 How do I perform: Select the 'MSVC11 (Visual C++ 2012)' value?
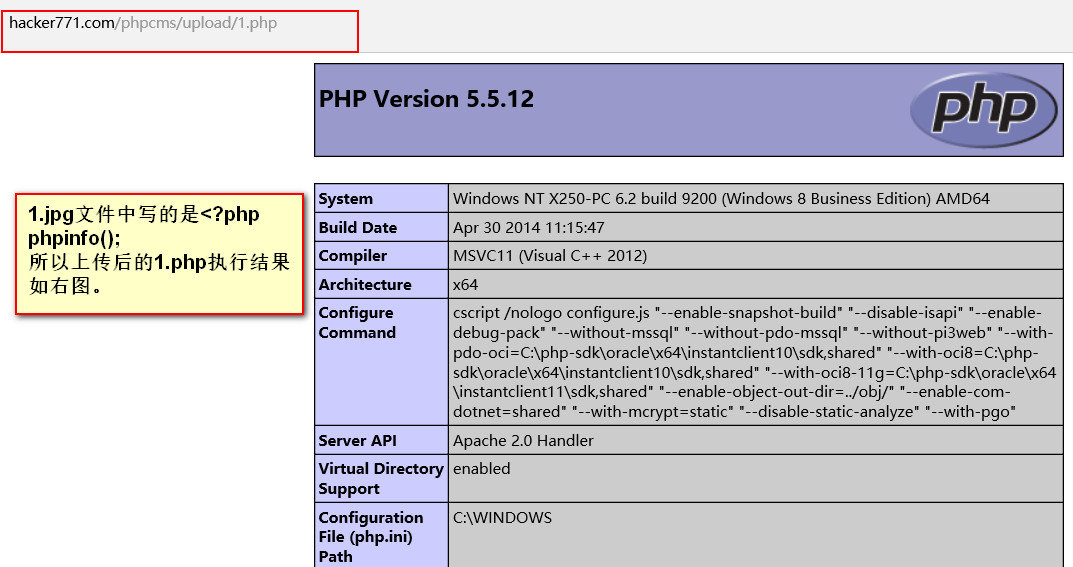550,256
